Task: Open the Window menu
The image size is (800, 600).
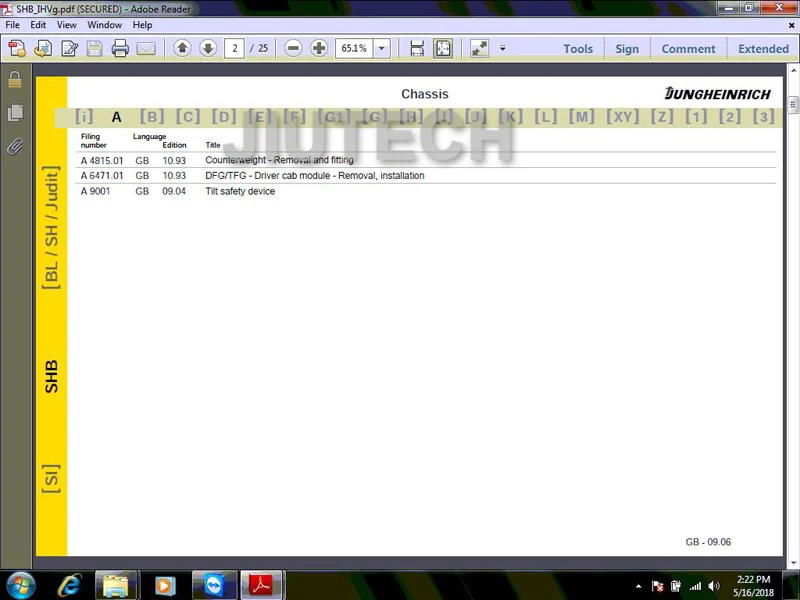Action: (104, 24)
